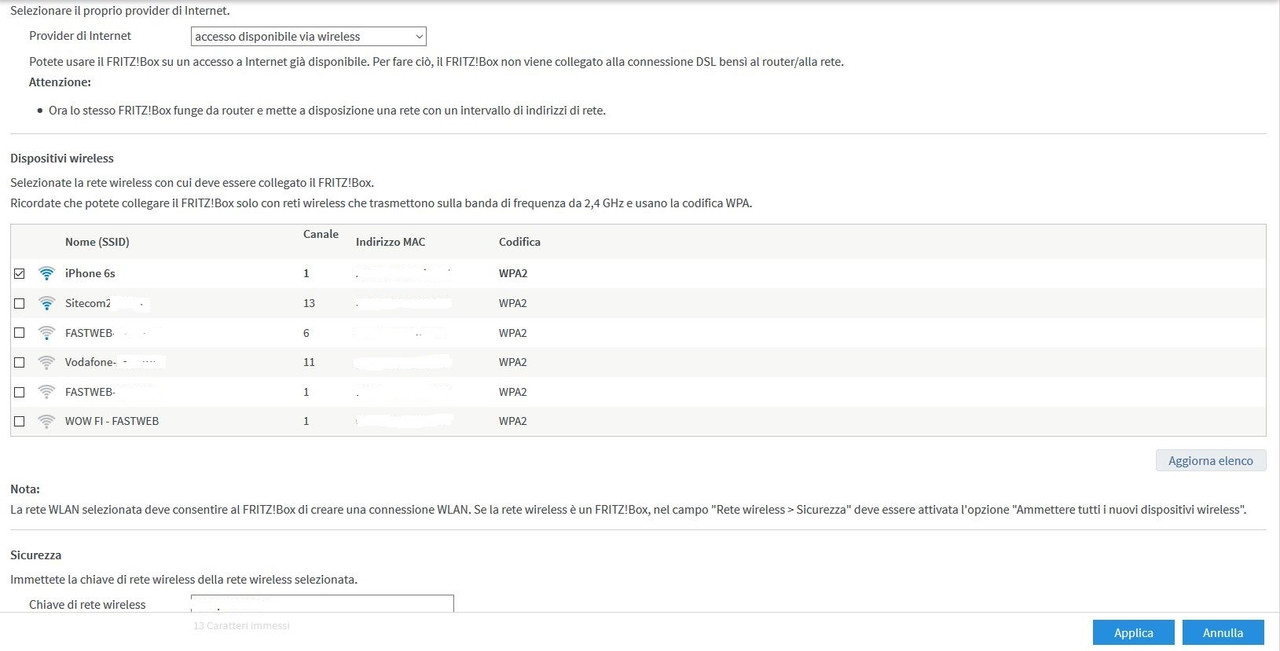This screenshot has width=1280, height=651.
Task: Click the Annulla button
Action: (1223, 633)
